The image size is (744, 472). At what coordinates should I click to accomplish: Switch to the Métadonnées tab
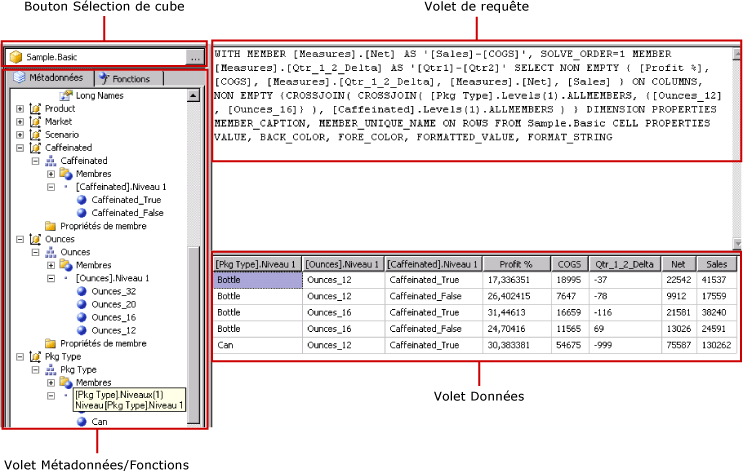pyautogui.click(x=48, y=77)
